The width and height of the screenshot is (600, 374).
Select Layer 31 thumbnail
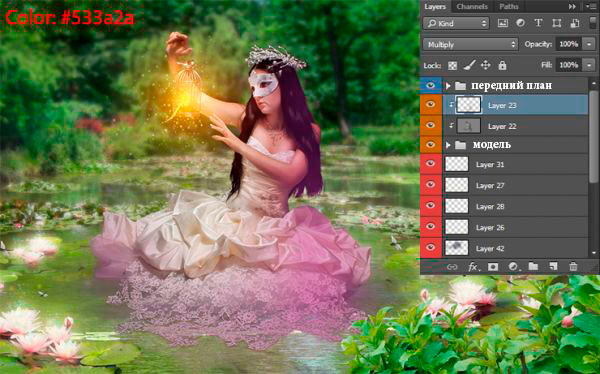point(457,164)
